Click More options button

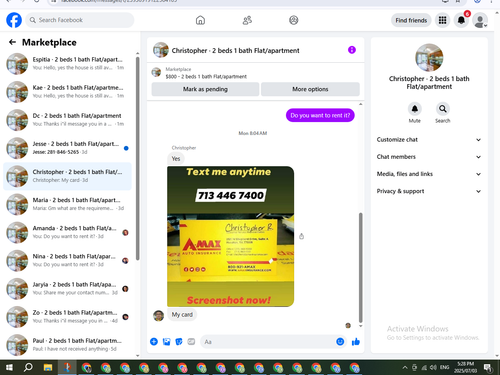coord(310,89)
